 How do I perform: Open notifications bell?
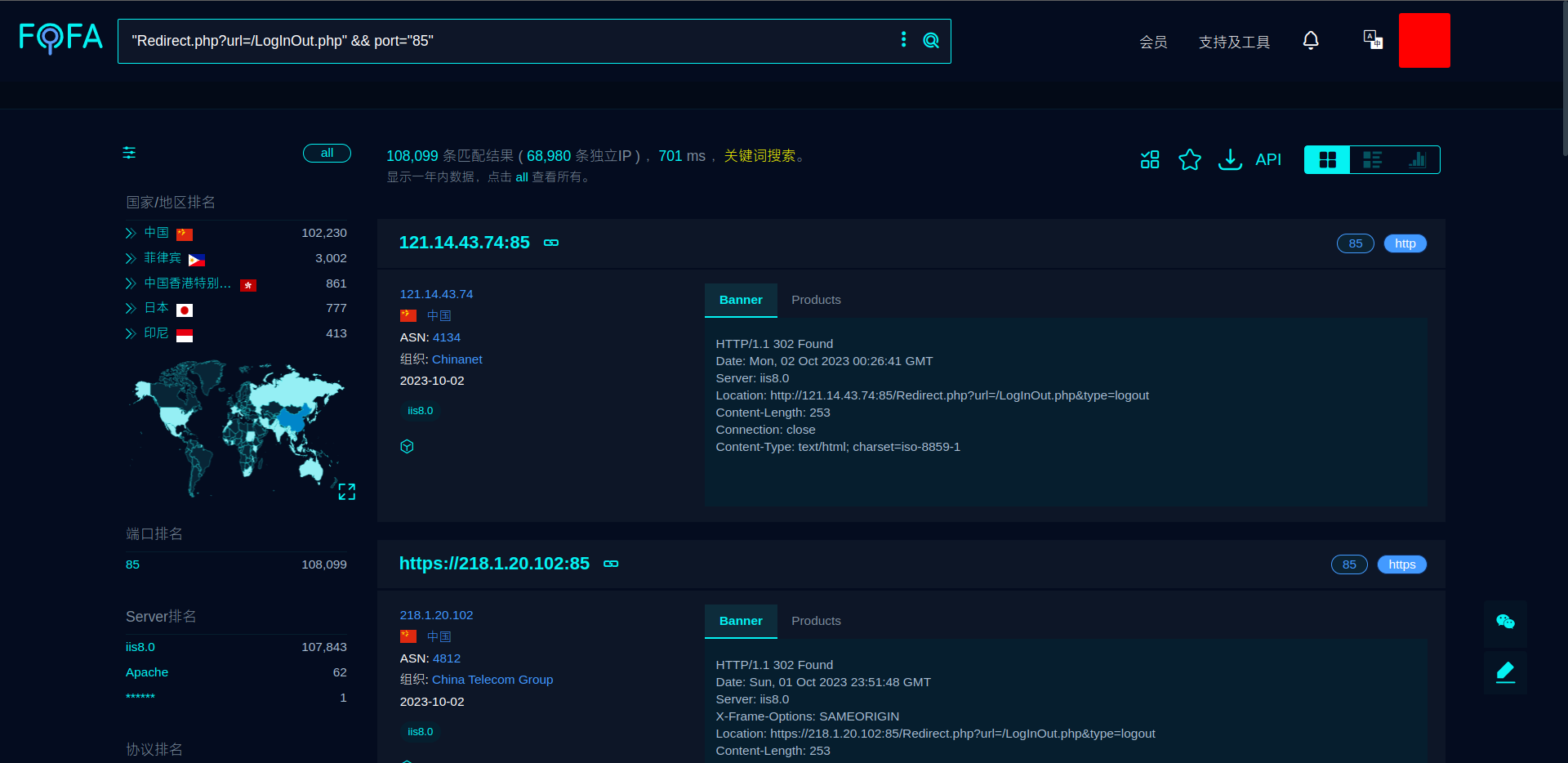pos(1311,40)
